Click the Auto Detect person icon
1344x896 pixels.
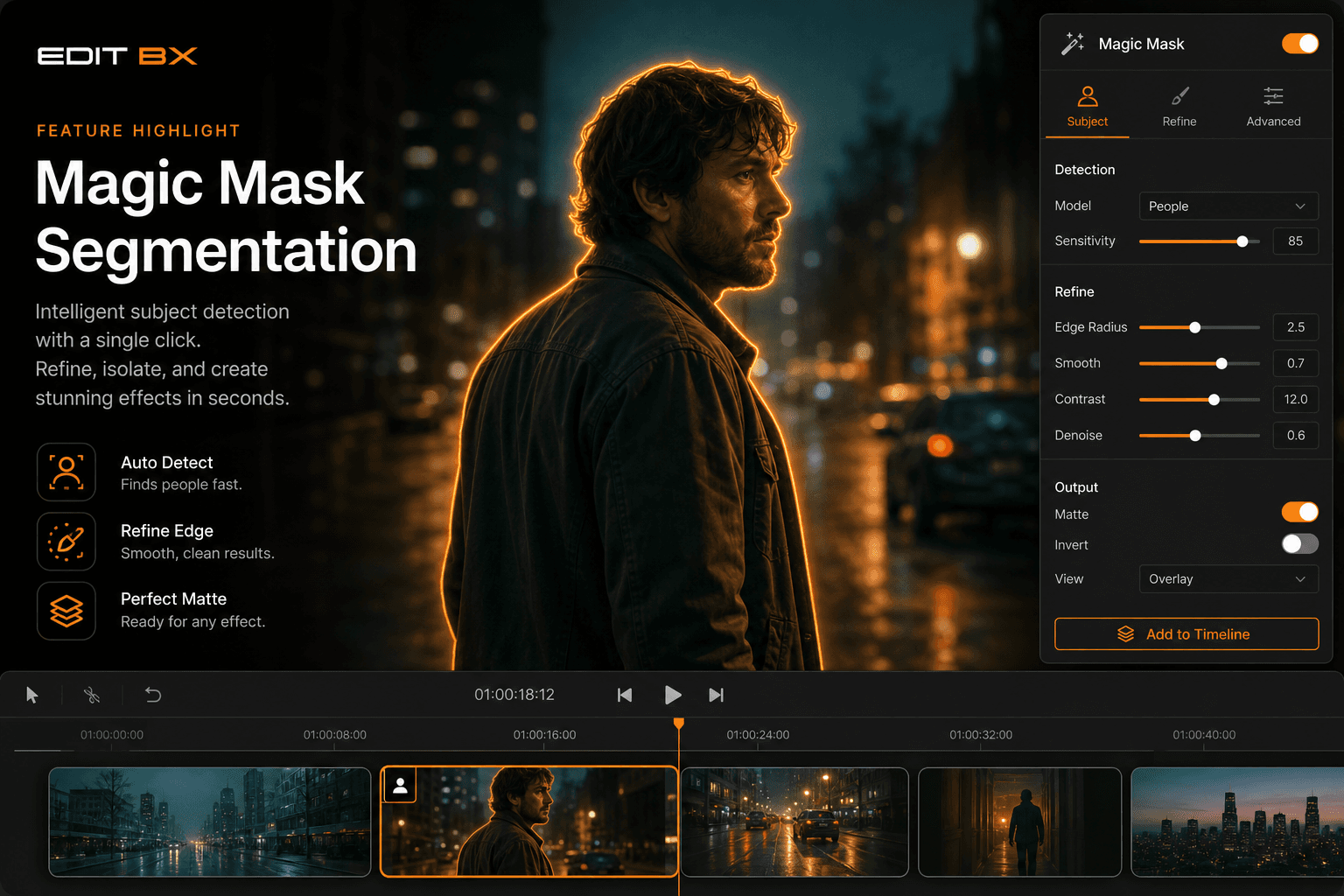(x=66, y=472)
